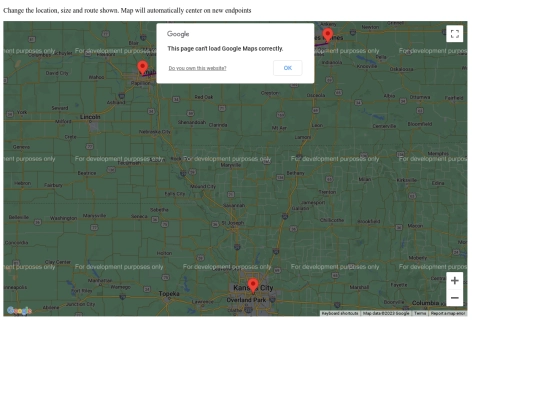Click the Kirksville town label
Image resolution: width=540 pixels, height=405 pixels.
(407, 180)
